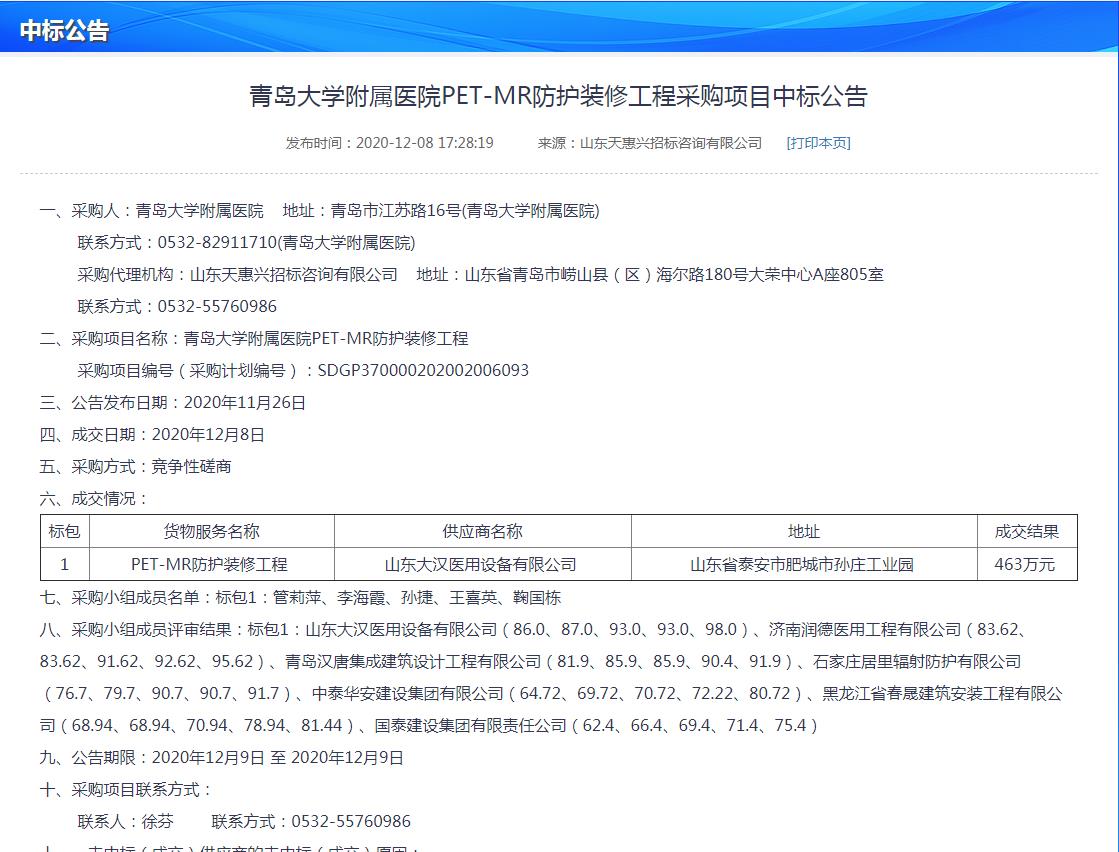This screenshot has width=1119, height=852.
Task: Click phone number 0532-82911710
Action: tap(217, 243)
